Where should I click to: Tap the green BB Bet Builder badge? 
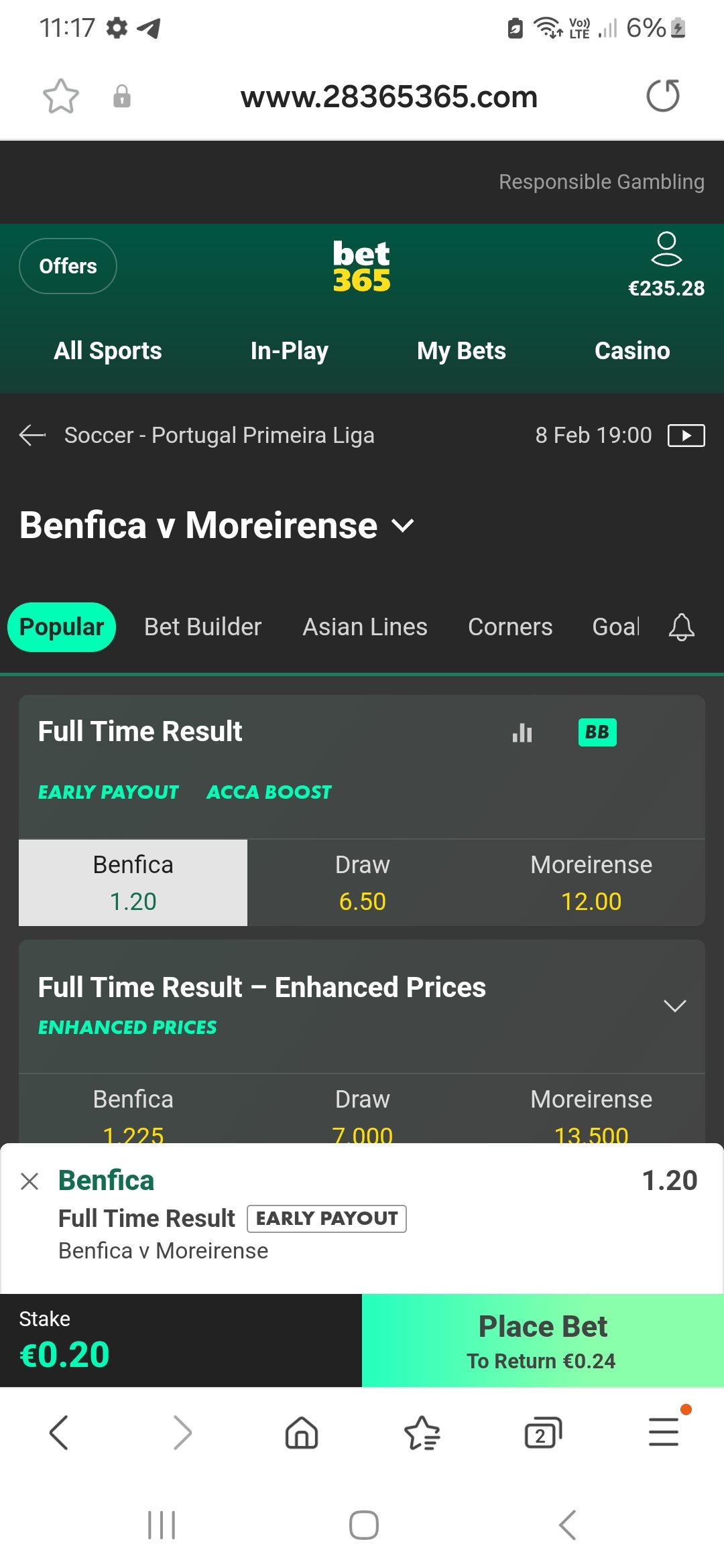[x=597, y=732]
